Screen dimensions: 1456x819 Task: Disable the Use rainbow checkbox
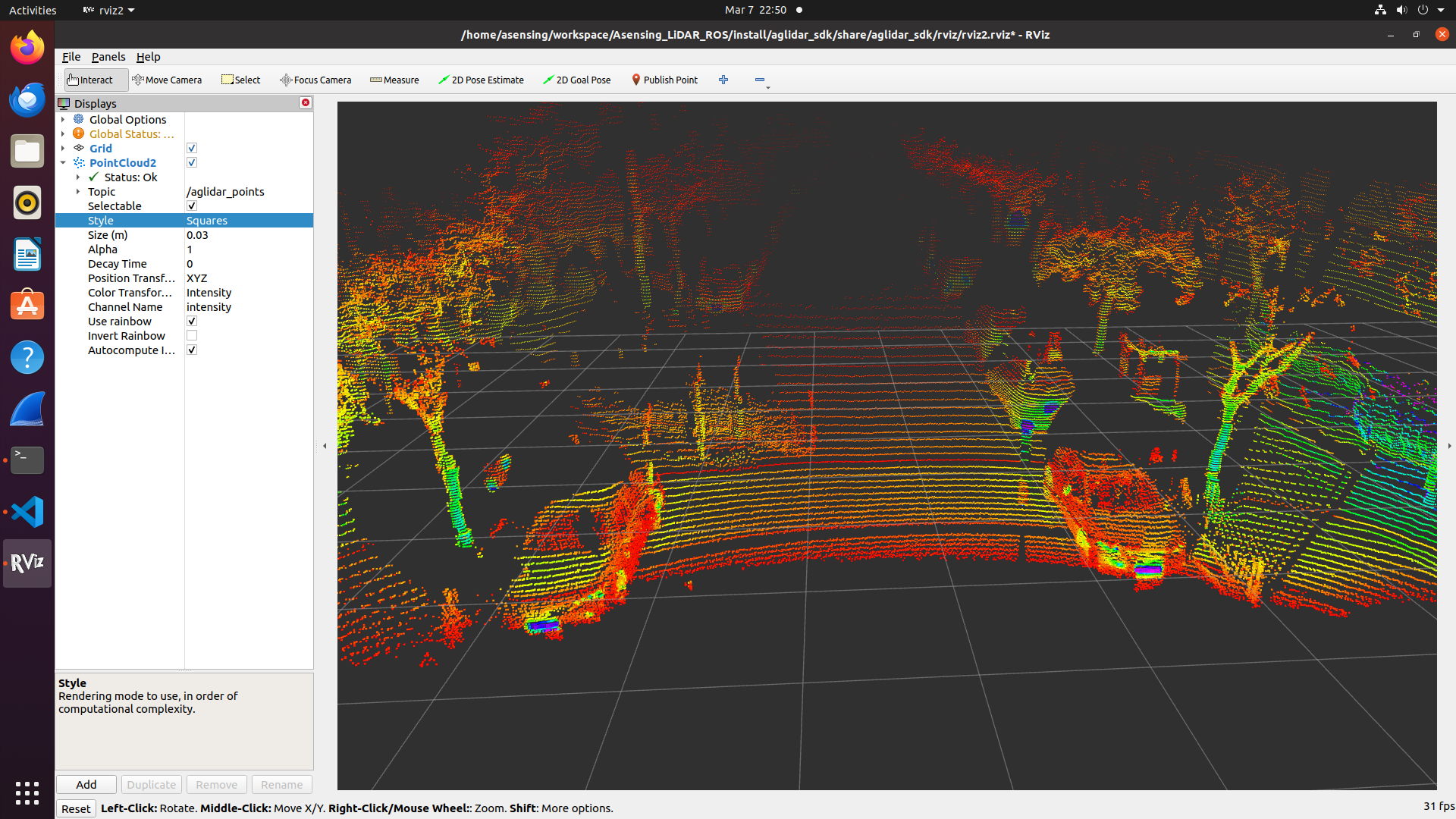coord(192,321)
